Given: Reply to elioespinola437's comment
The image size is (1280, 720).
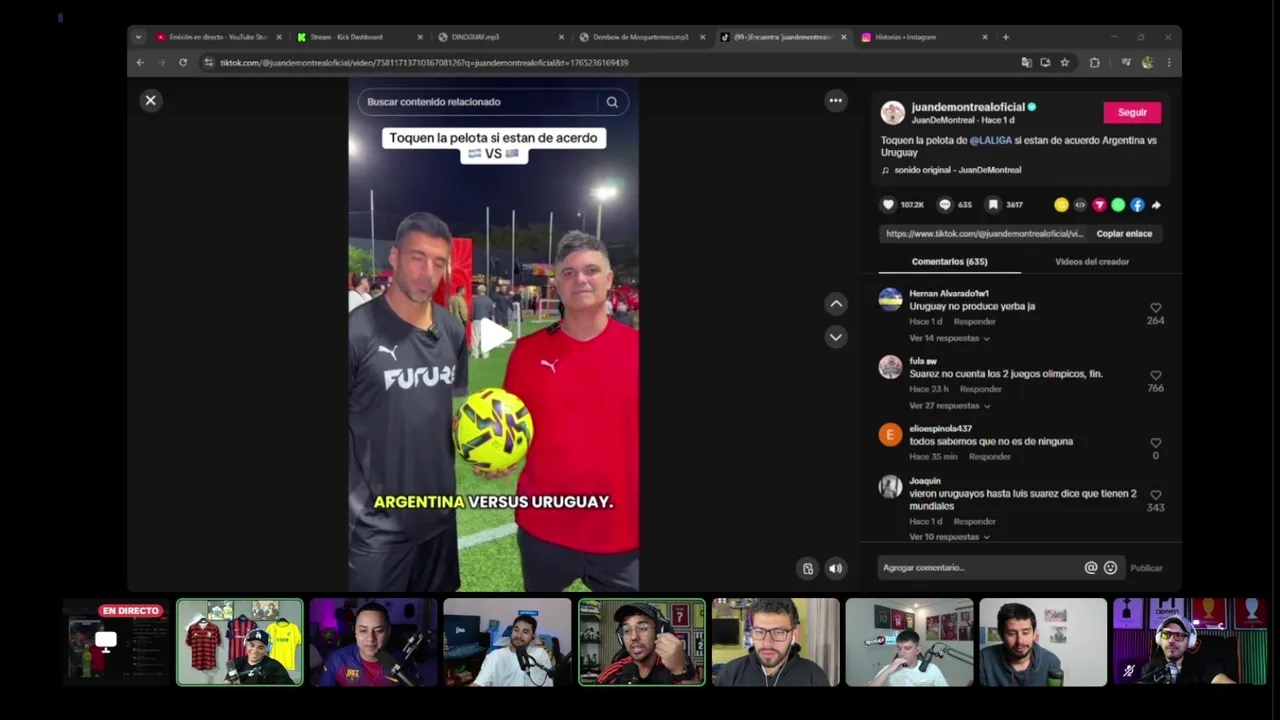Looking at the screenshot, I should [989, 457].
